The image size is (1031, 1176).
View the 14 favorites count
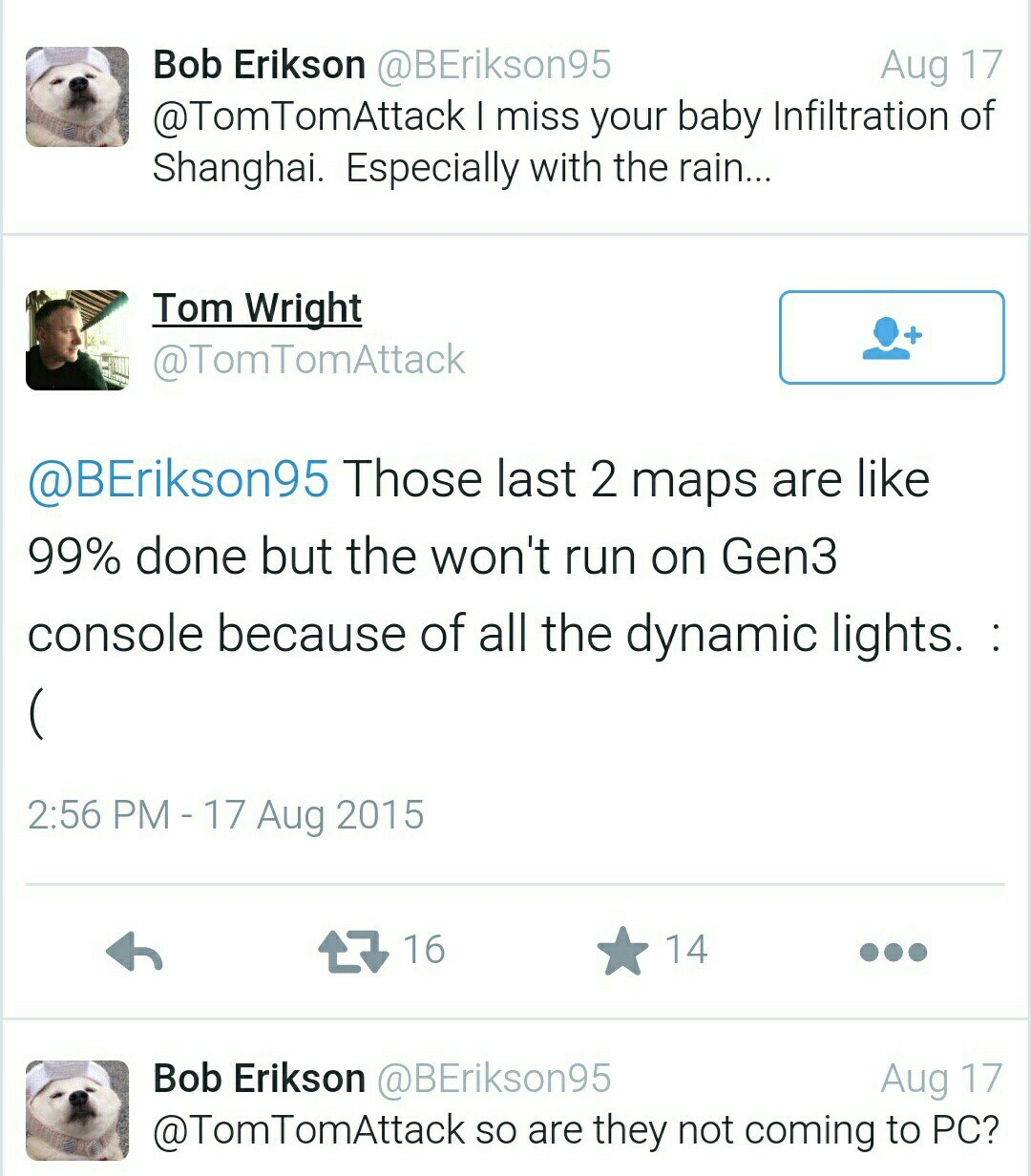(x=685, y=950)
